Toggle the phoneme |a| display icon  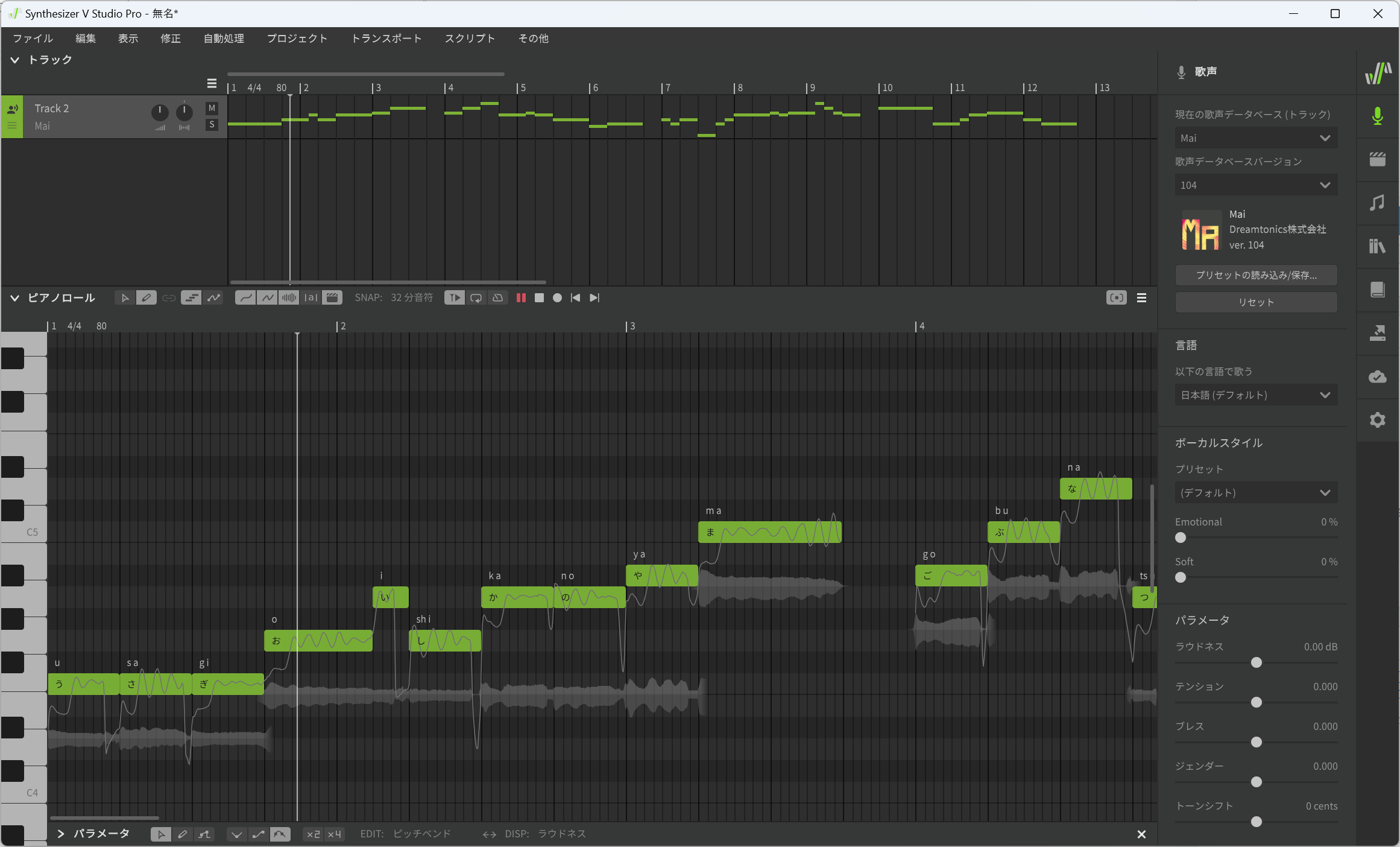[311, 298]
